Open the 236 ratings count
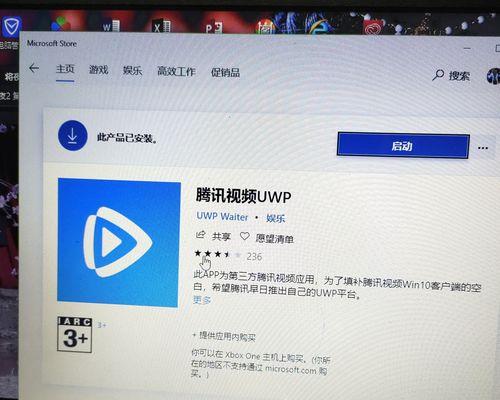 [254, 256]
